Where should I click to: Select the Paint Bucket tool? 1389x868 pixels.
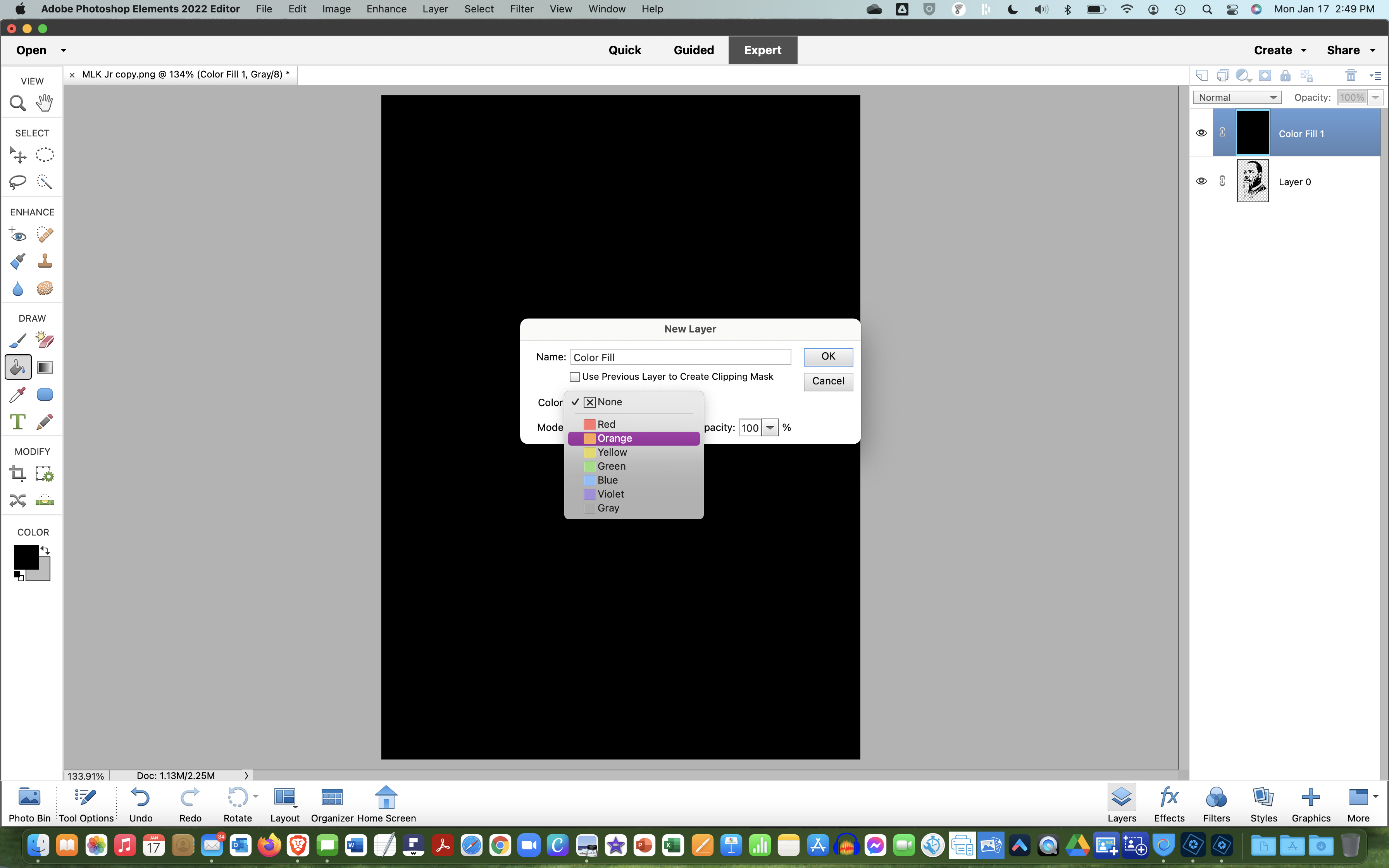point(17,367)
